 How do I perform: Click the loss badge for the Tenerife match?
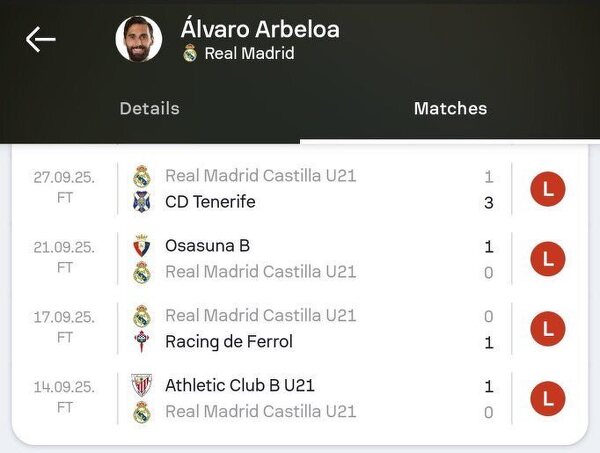(547, 189)
